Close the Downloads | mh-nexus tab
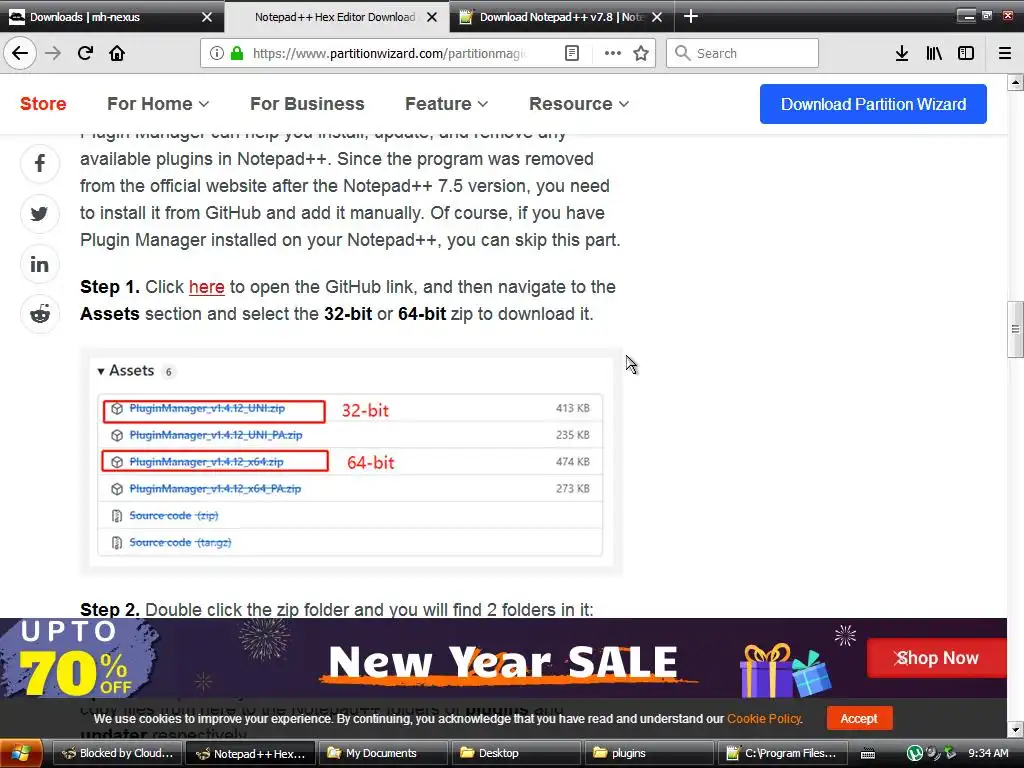 [x=207, y=17]
